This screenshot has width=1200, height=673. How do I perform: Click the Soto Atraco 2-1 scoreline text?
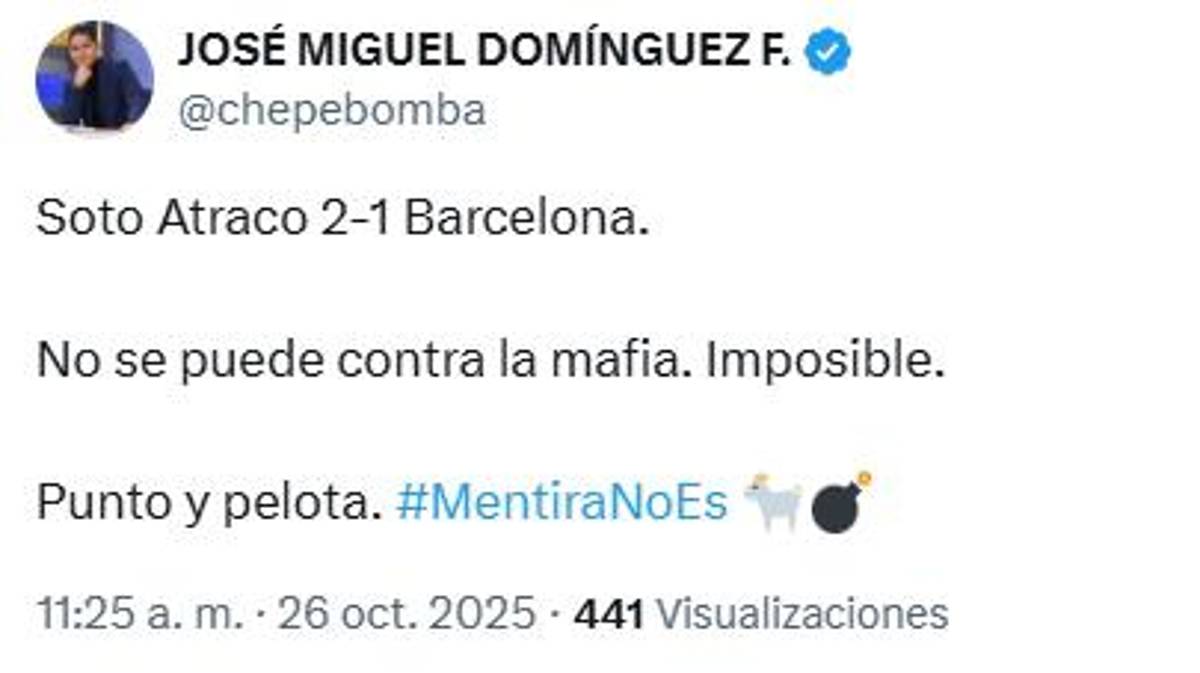345,218
